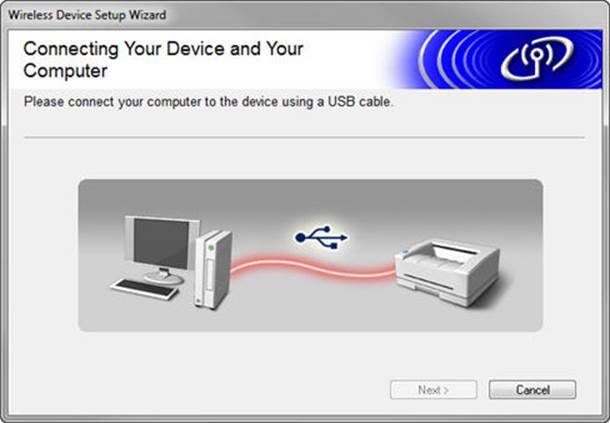Click the white computer tower illustration

(213, 270)
